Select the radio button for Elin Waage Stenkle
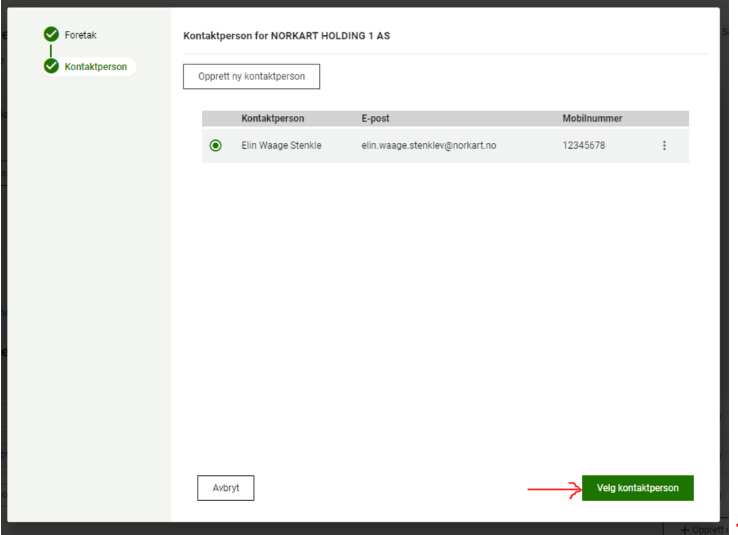 (216, 146)
